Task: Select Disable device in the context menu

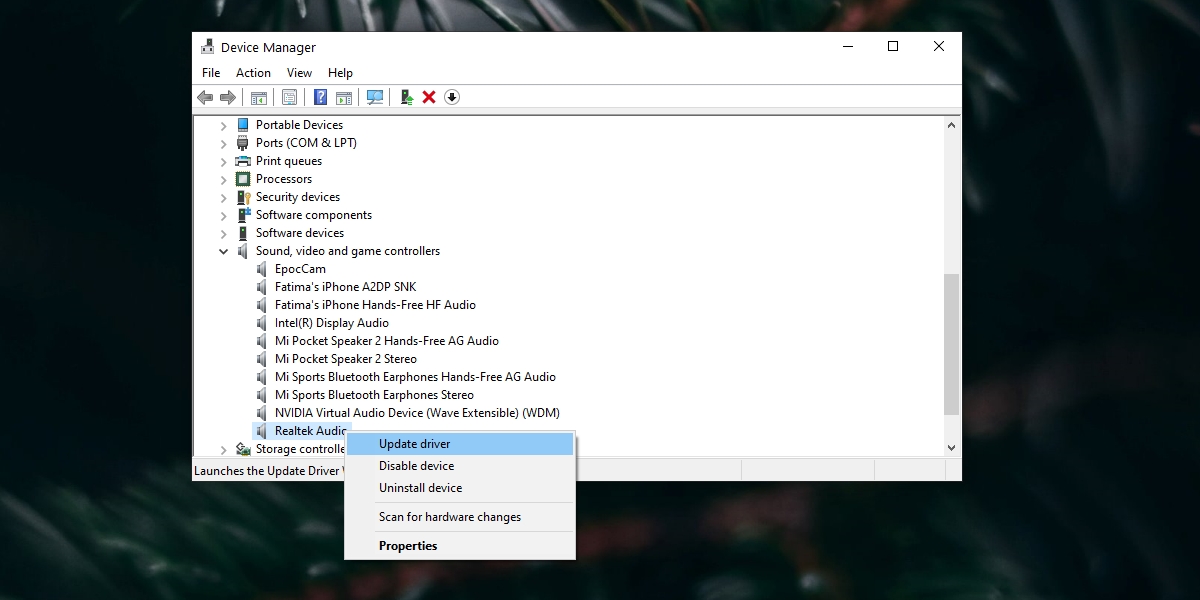Action: [417, 465]
